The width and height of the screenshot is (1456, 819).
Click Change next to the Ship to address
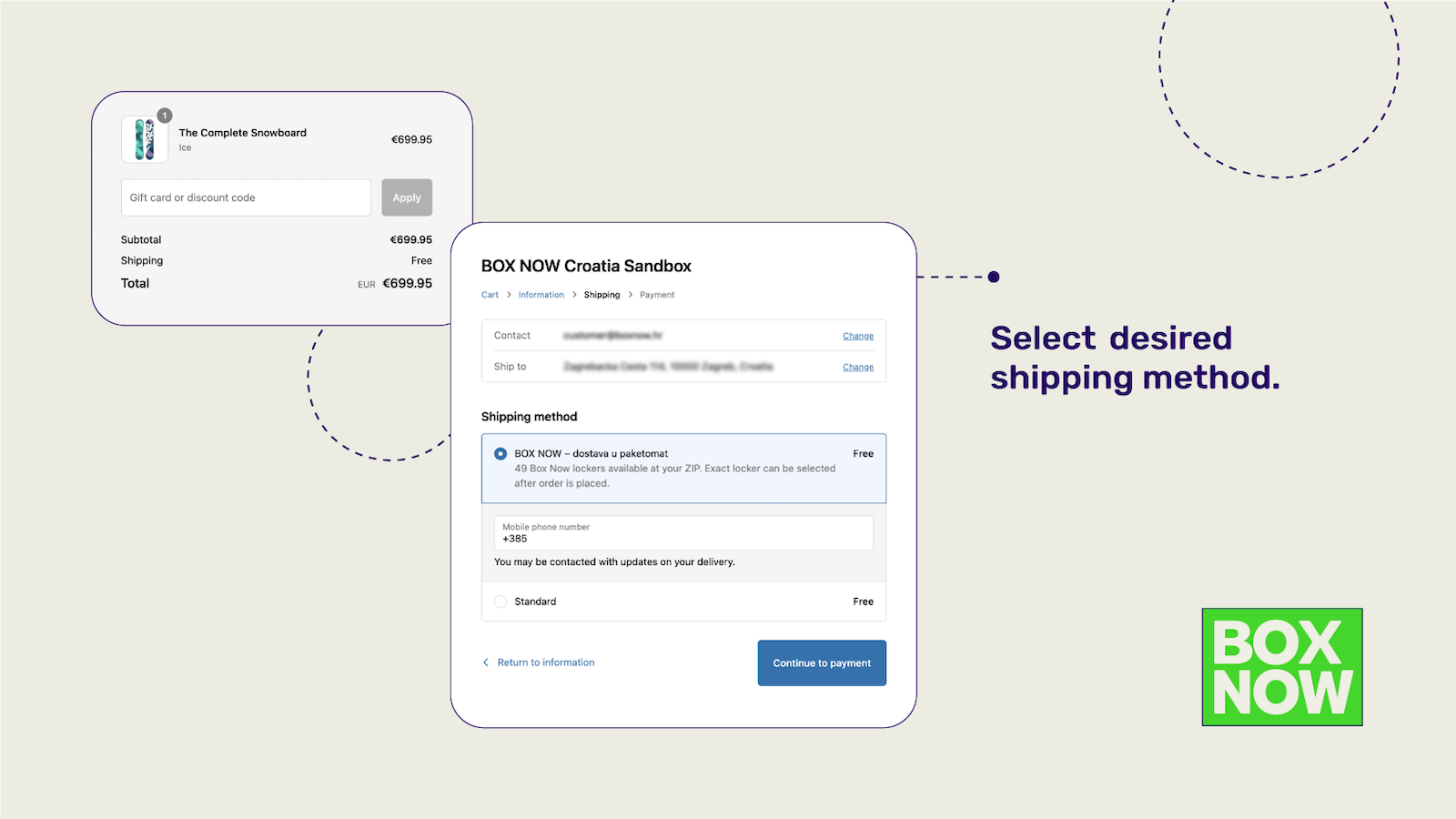tap(857, 367)
